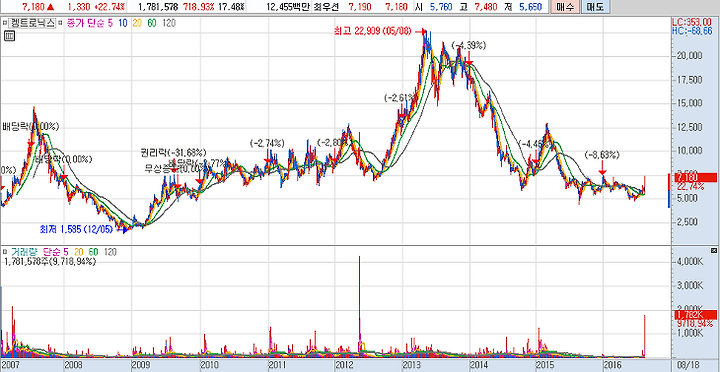
Task: Toggle the small square left of 켐트로닉스
Action: pos(5,23)
